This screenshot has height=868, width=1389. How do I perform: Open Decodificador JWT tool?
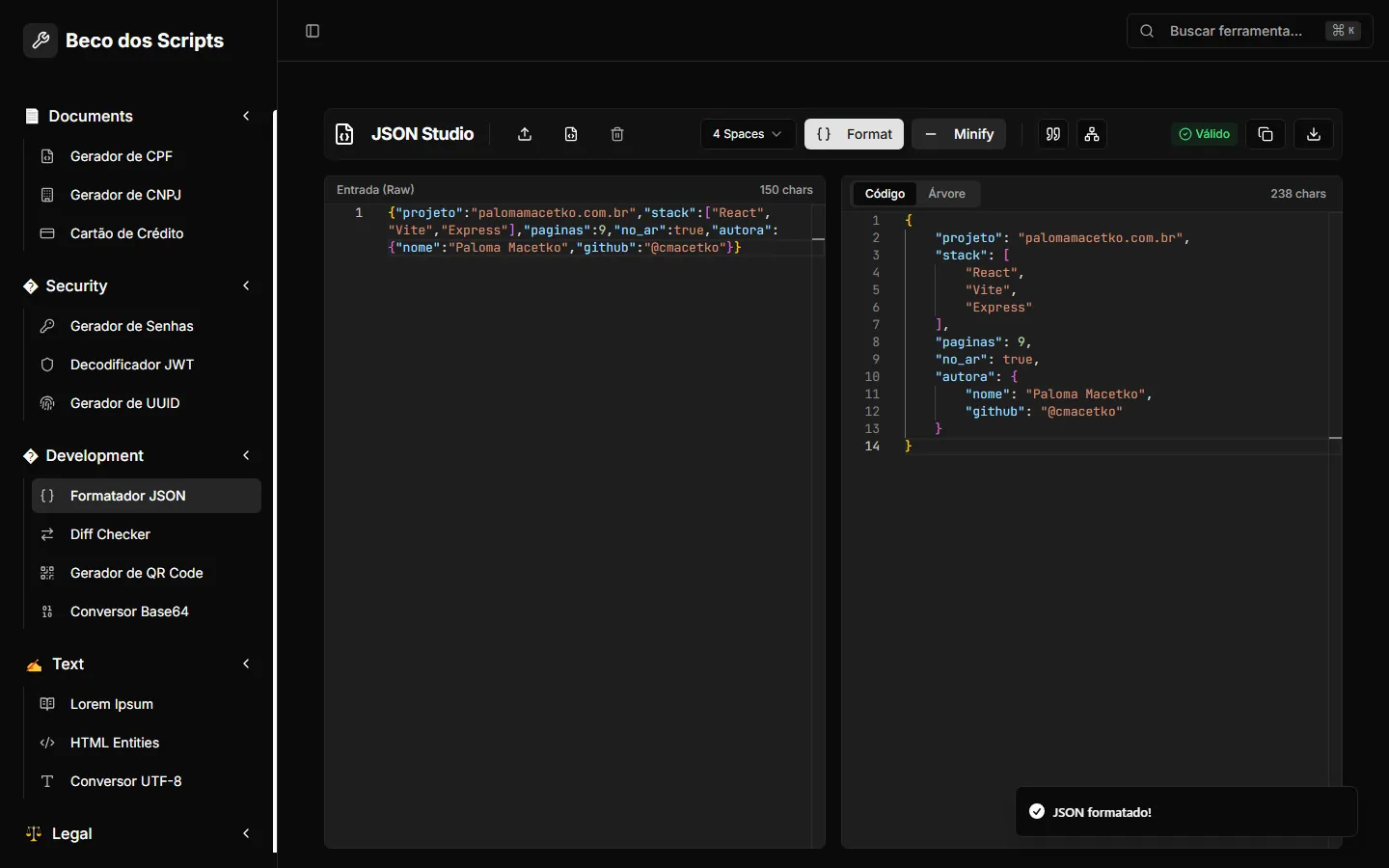click(x=147, y=365)
